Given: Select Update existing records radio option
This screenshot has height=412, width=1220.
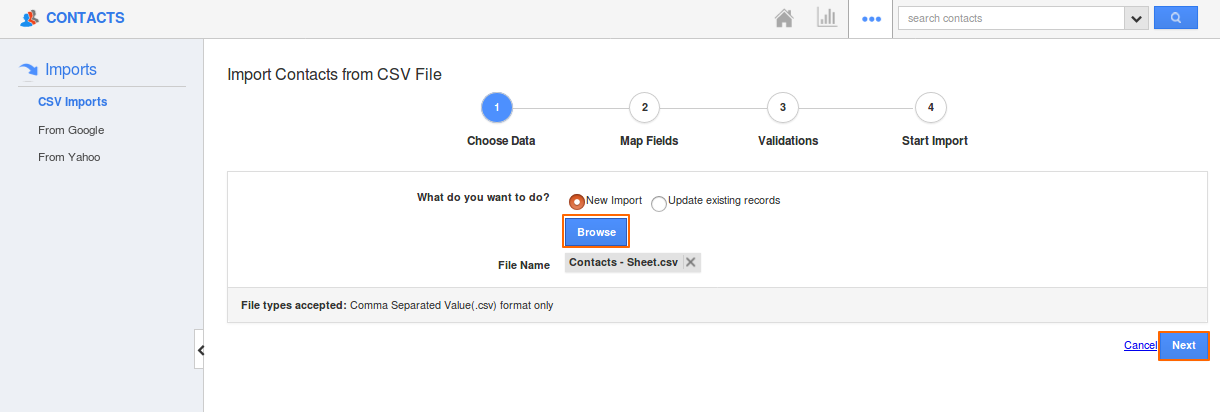Looking at the screenshot, I should (659, 203).
